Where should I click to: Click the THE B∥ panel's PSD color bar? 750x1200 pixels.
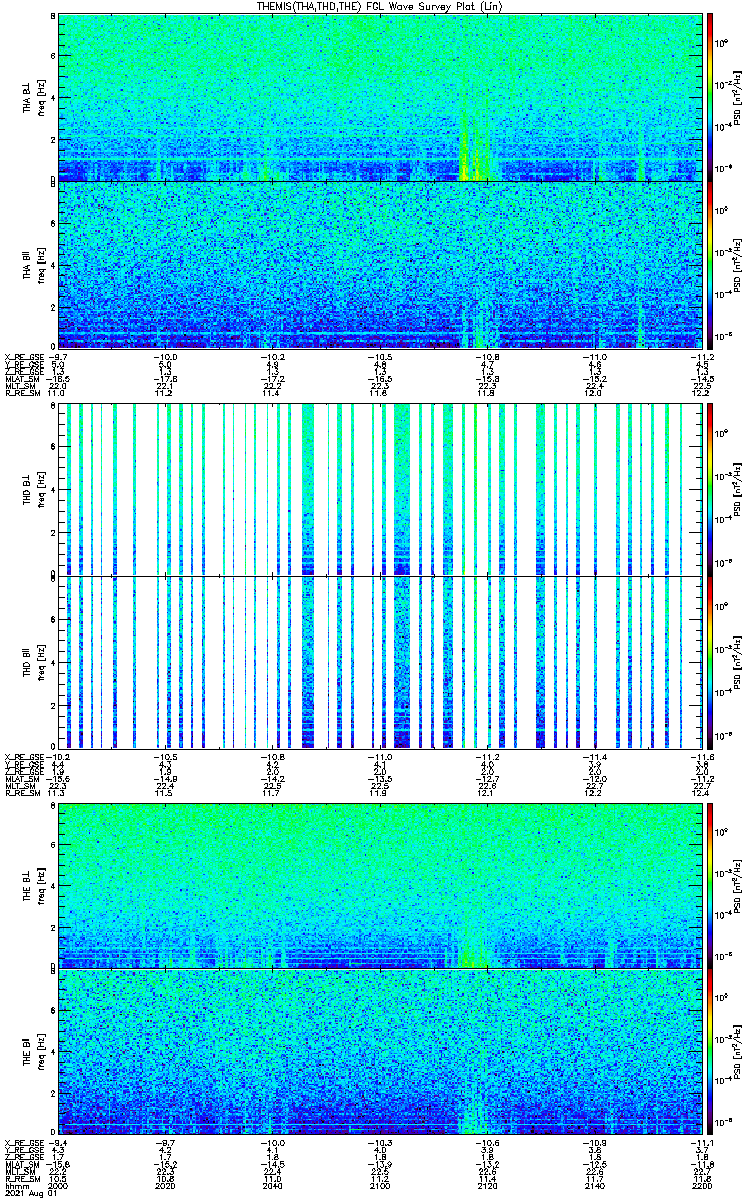click(x=710, y=1051)
